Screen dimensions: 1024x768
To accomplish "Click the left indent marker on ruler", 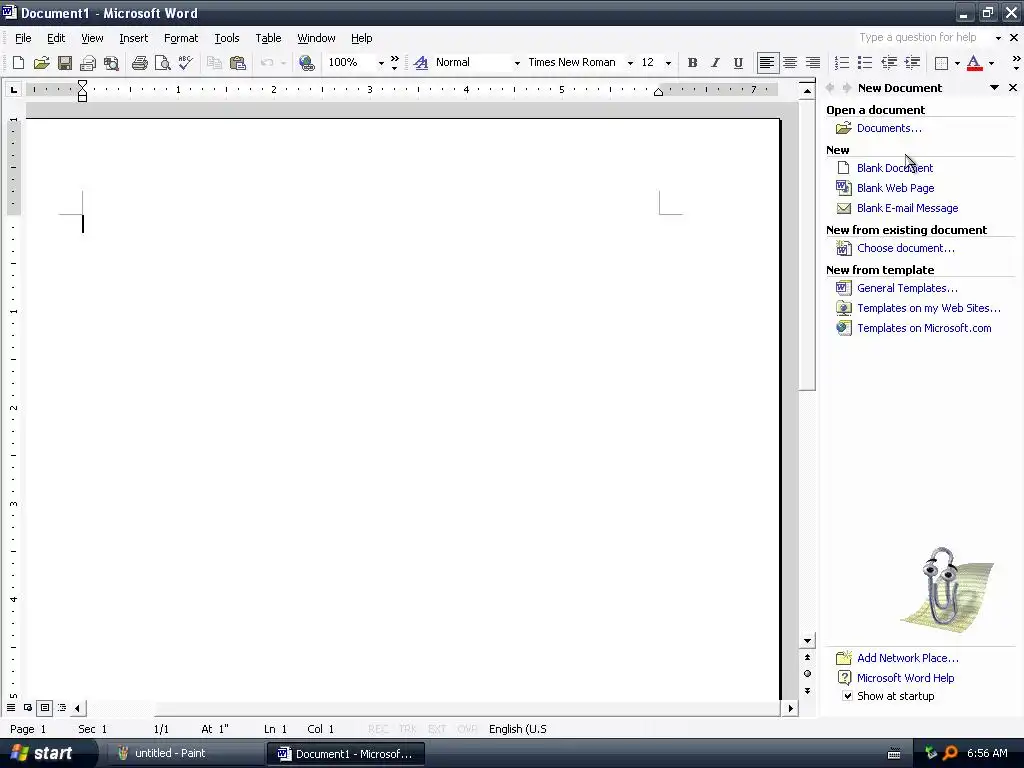I will (x=82, y=95).
